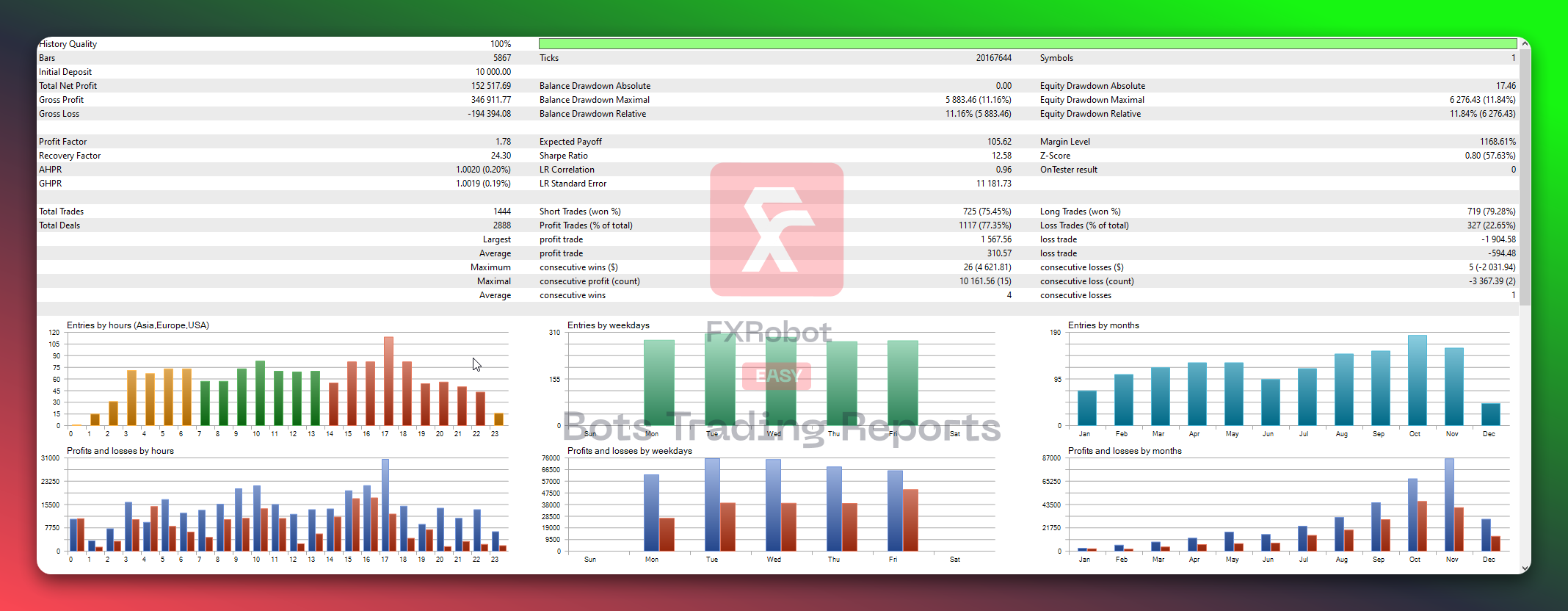Screen dimensions: 1568x611
Task: Select the Margin Level value 1168.61%
Action: pyautogui.click(x=1498, y=142)
